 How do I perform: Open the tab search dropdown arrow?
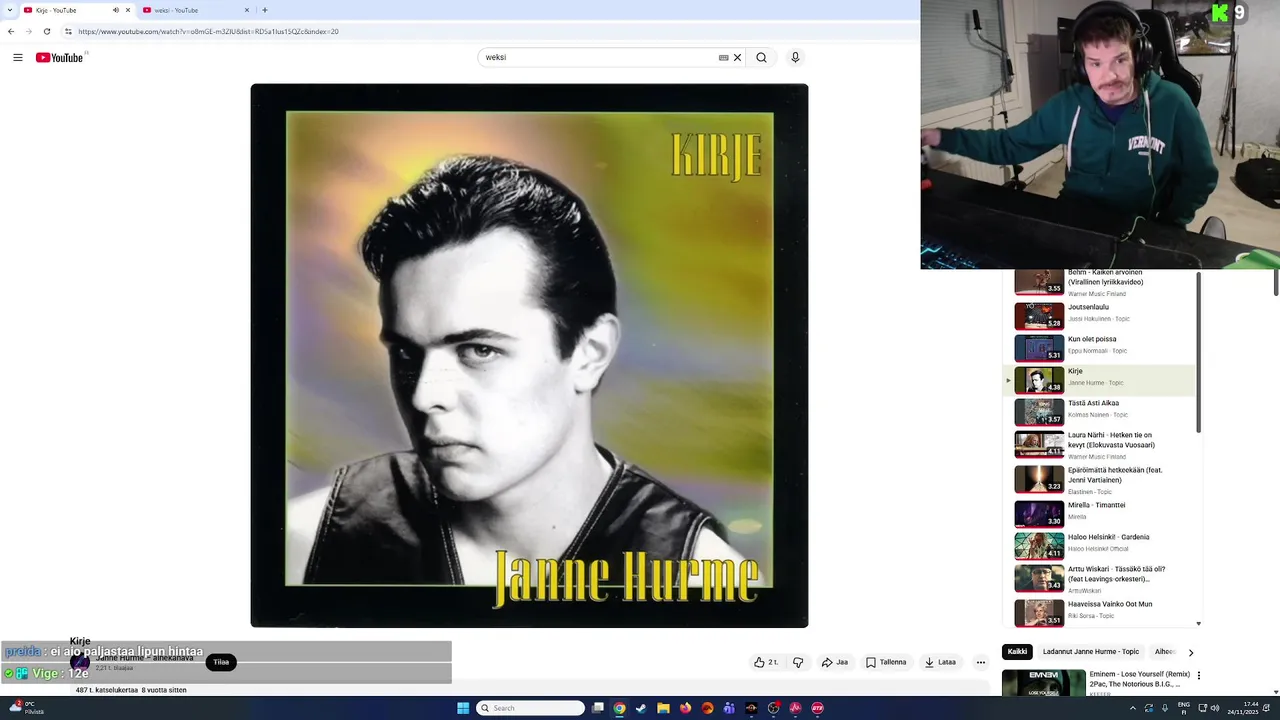(x=11, y=10)
